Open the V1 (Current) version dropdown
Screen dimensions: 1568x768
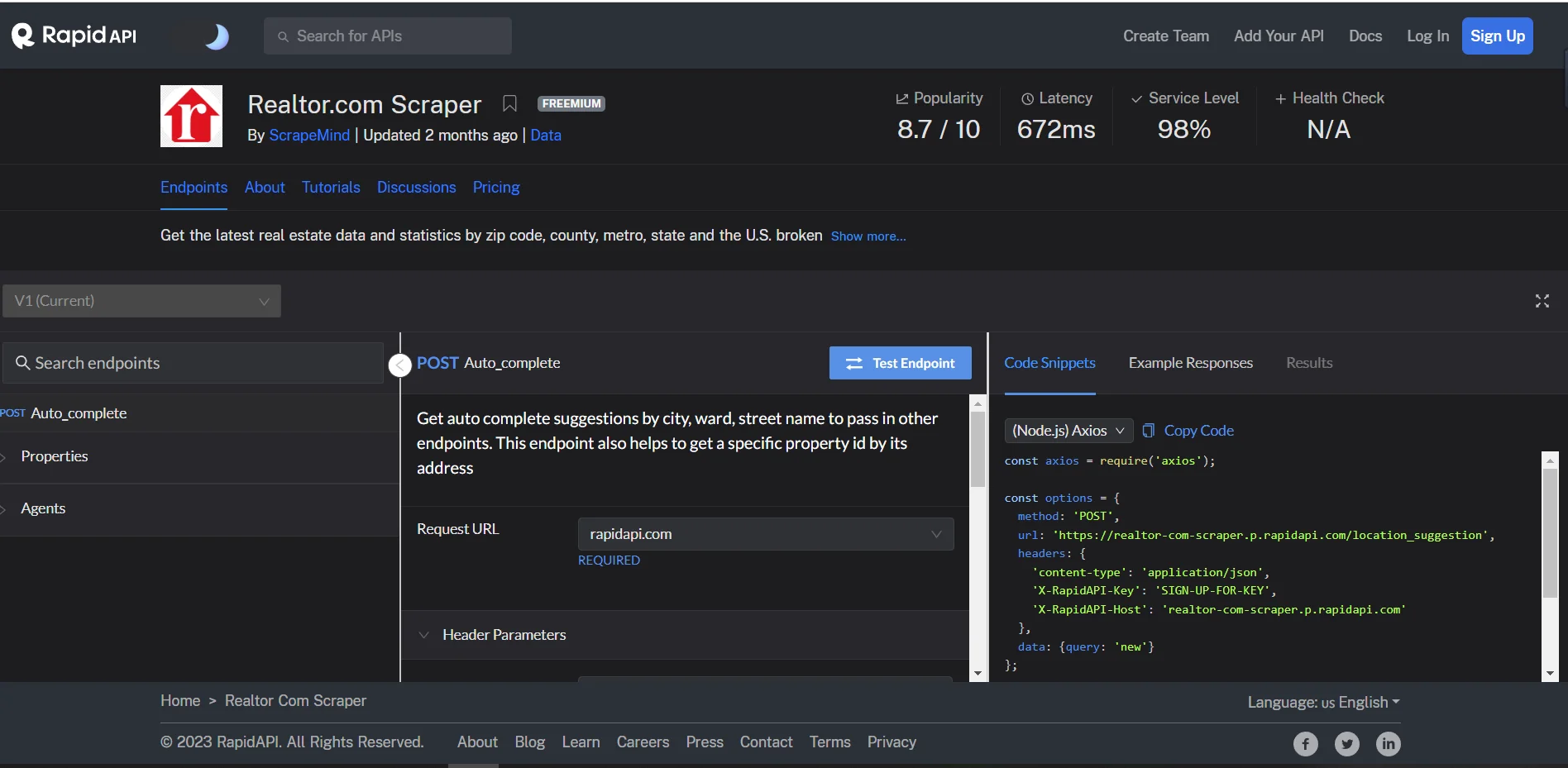(141, 301)
